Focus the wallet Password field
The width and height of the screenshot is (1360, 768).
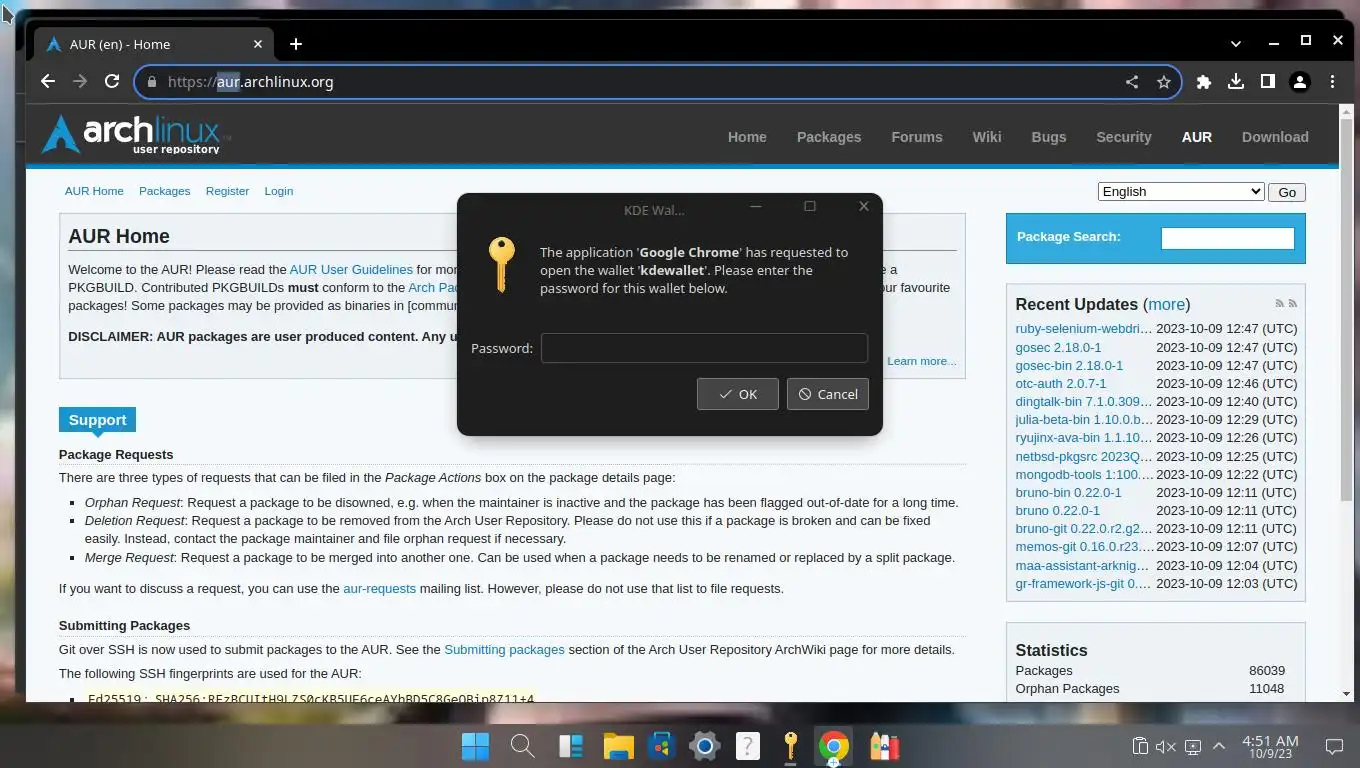704,348
